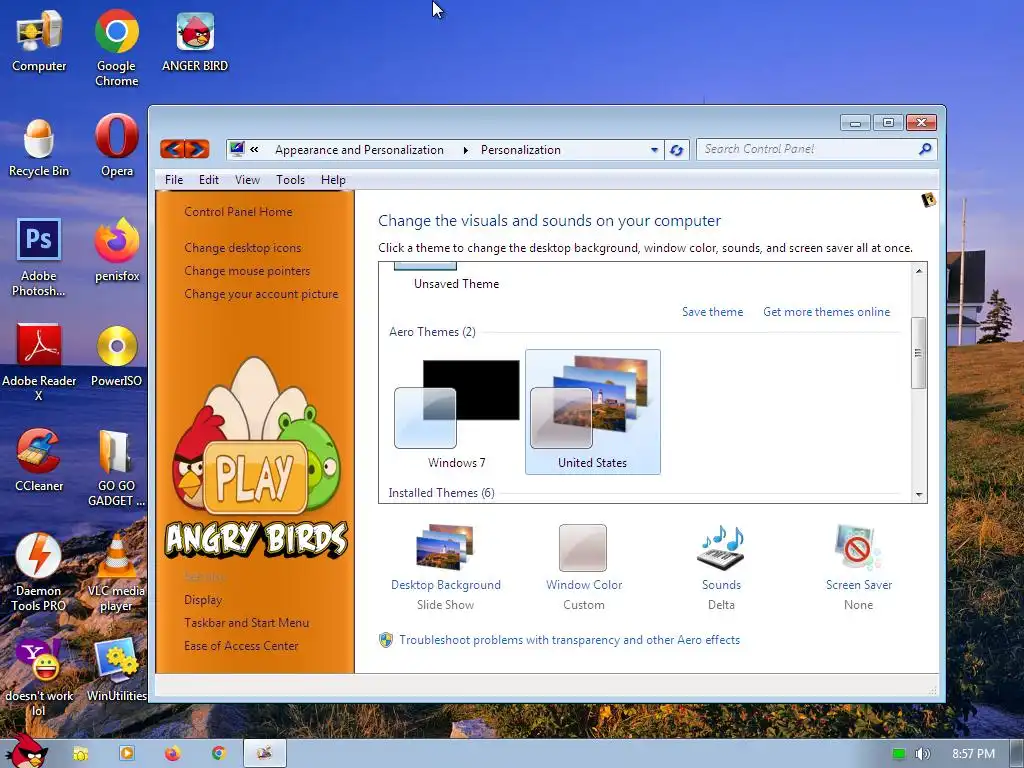The image size is (1024, 768).
Task: Open CCleaner desktop shortcut
Action: pyautogui.click(x=39, y=460)
